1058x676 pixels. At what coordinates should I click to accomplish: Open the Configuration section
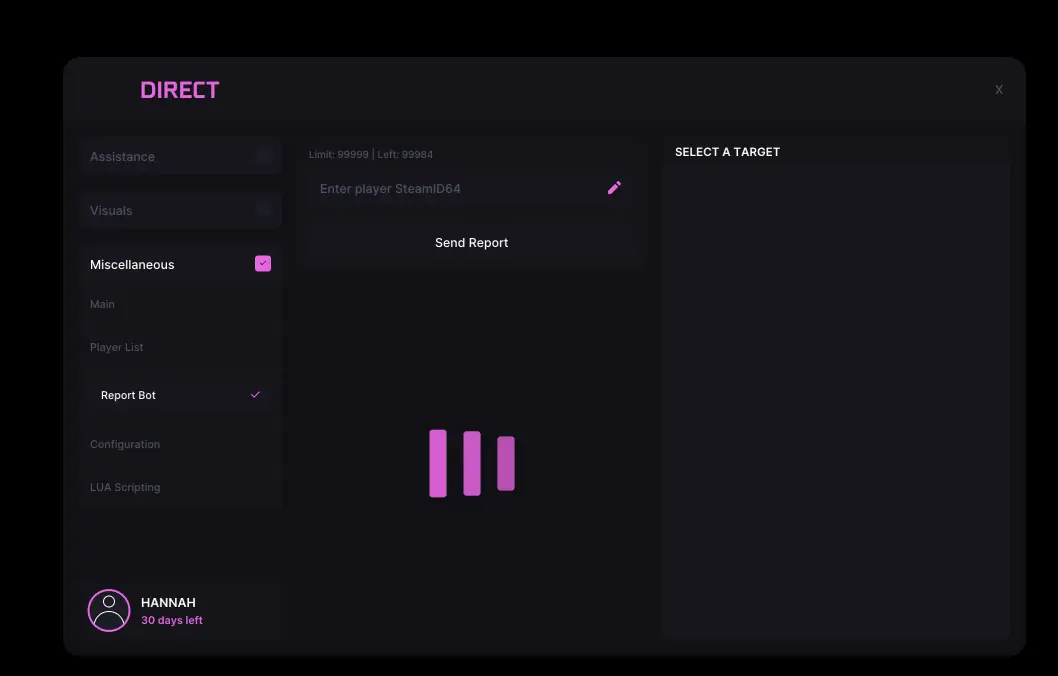coord(125,444)
